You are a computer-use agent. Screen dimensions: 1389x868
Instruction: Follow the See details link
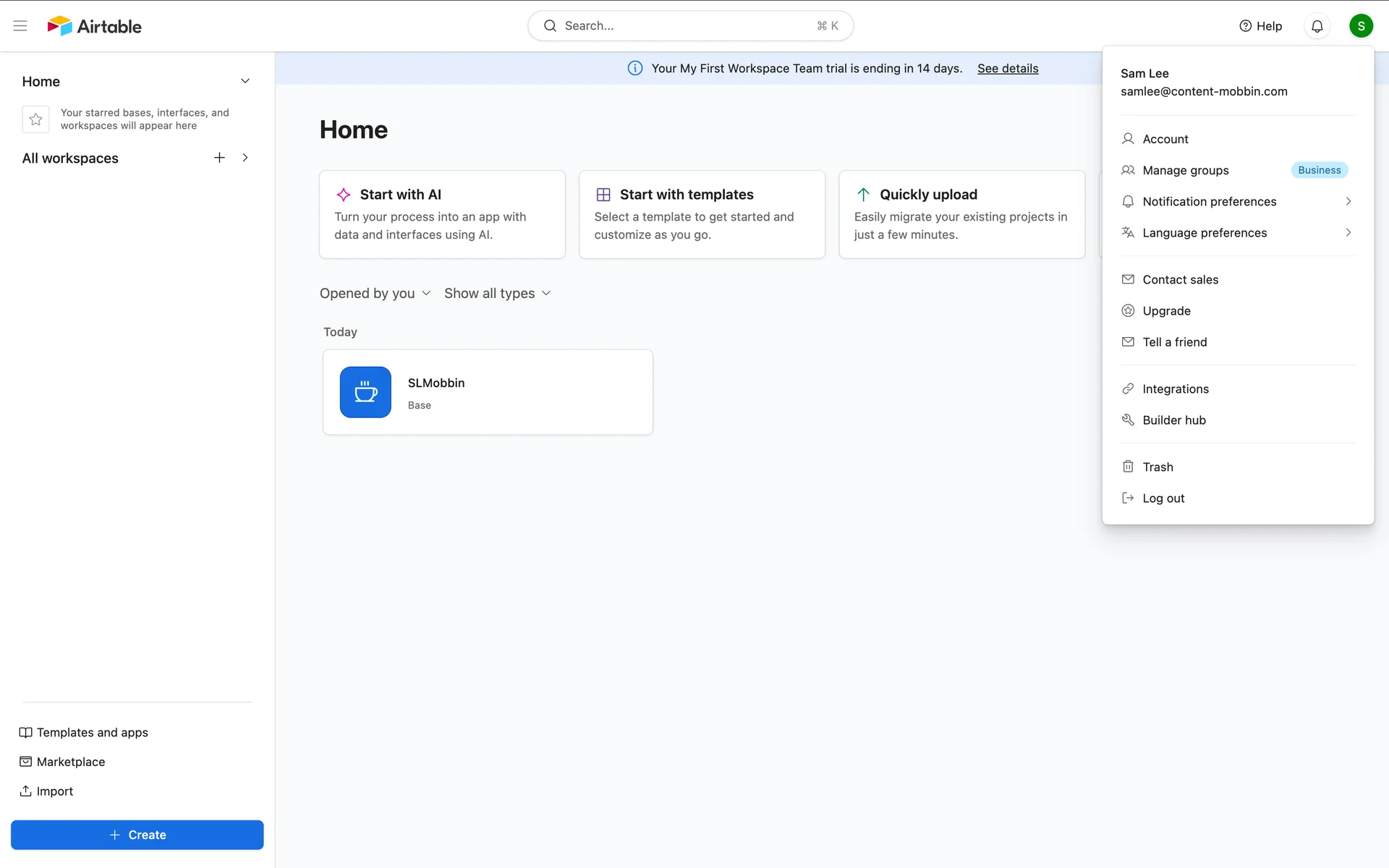click(1007, 68)
